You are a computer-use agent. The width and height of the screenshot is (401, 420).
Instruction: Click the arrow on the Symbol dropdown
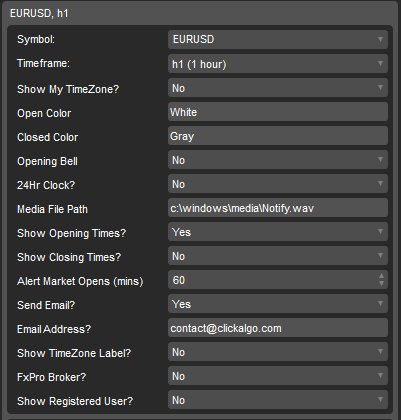pyautogui.click(x=380, y=39)
